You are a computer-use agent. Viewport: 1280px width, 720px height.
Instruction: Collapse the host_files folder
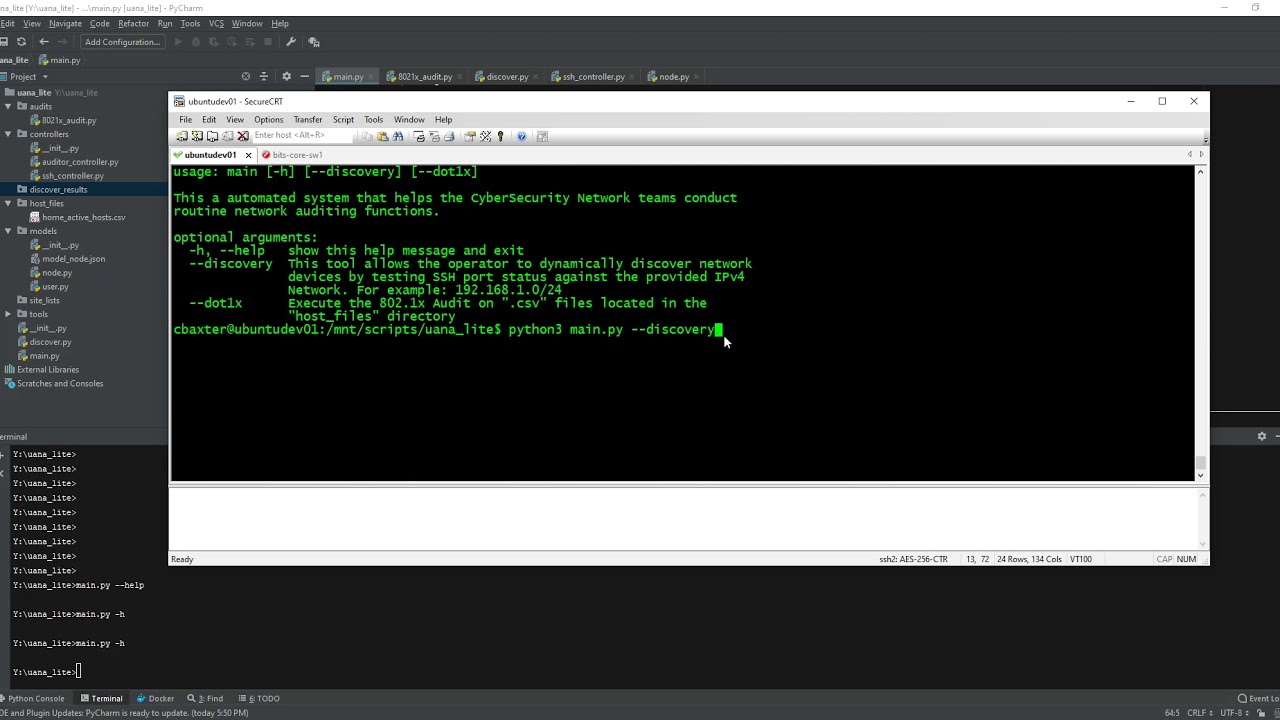9,203
